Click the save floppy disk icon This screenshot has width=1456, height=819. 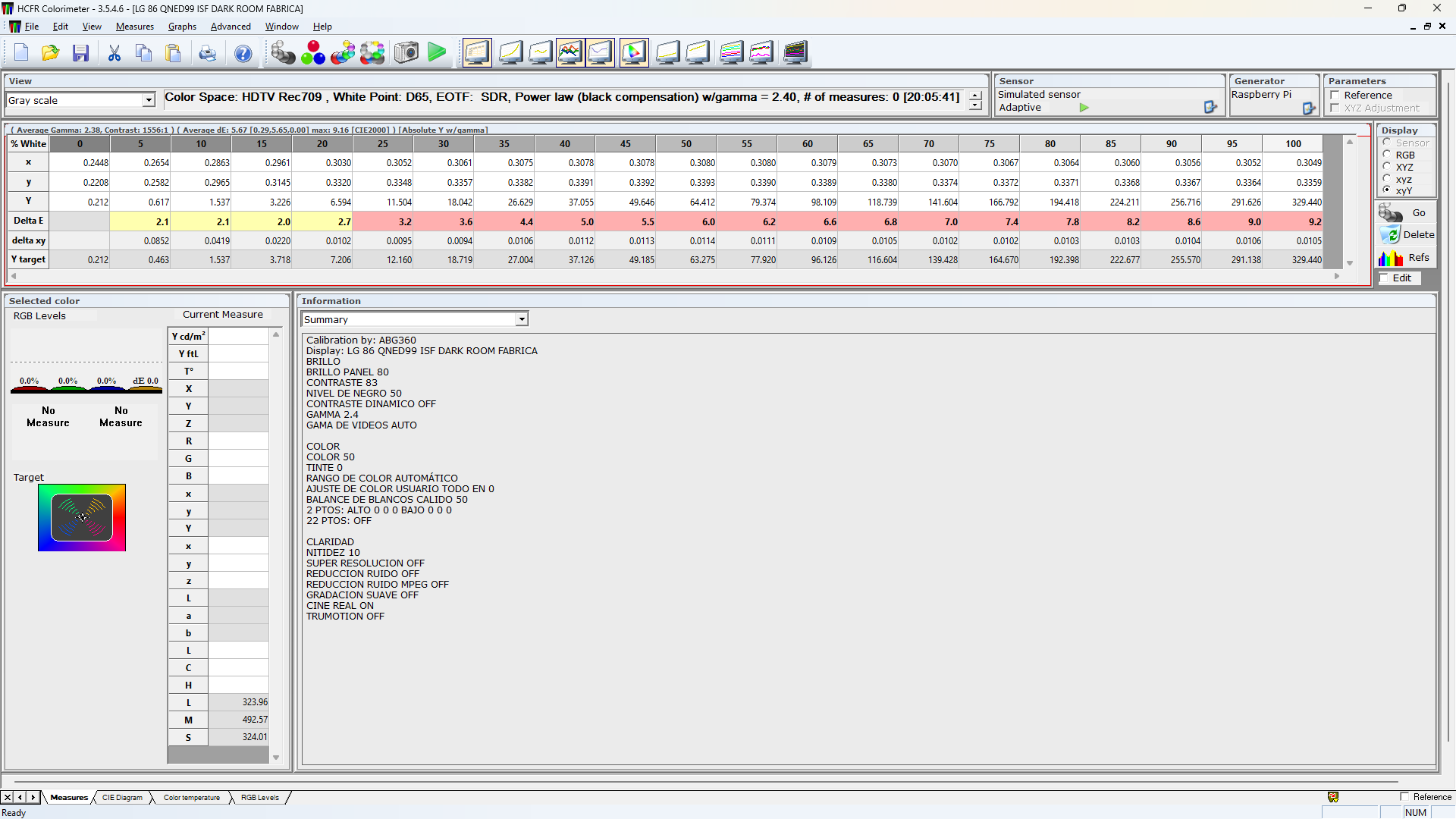(x=81, y=53)
